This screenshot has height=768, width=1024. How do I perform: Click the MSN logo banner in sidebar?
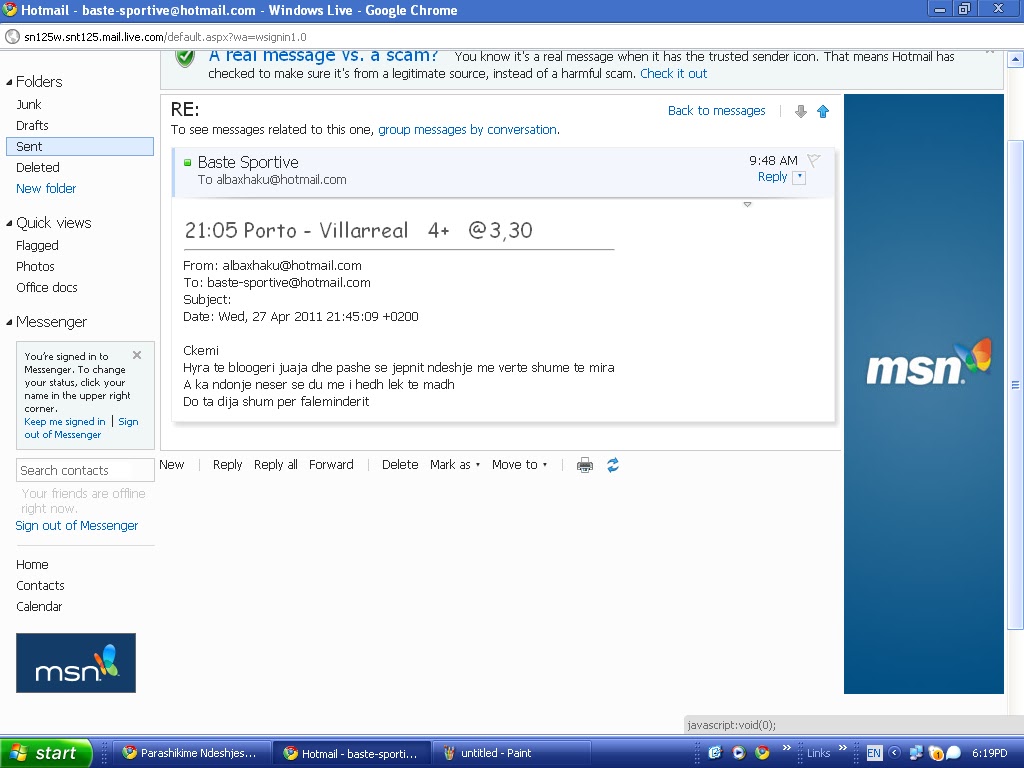coord(76,663)
